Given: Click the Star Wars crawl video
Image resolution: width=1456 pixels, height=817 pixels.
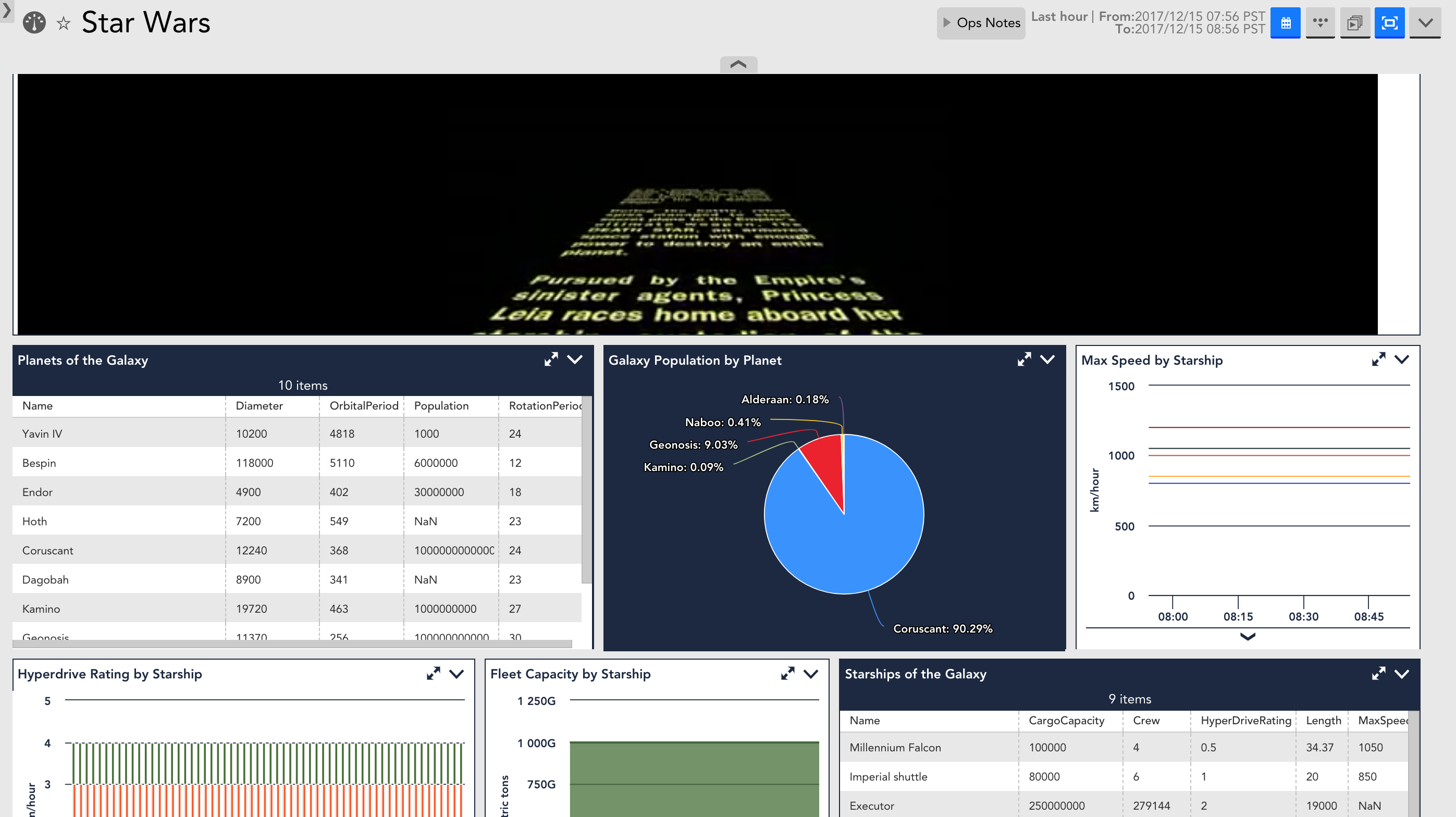Looking at the screenshot, I should point(697,204).
